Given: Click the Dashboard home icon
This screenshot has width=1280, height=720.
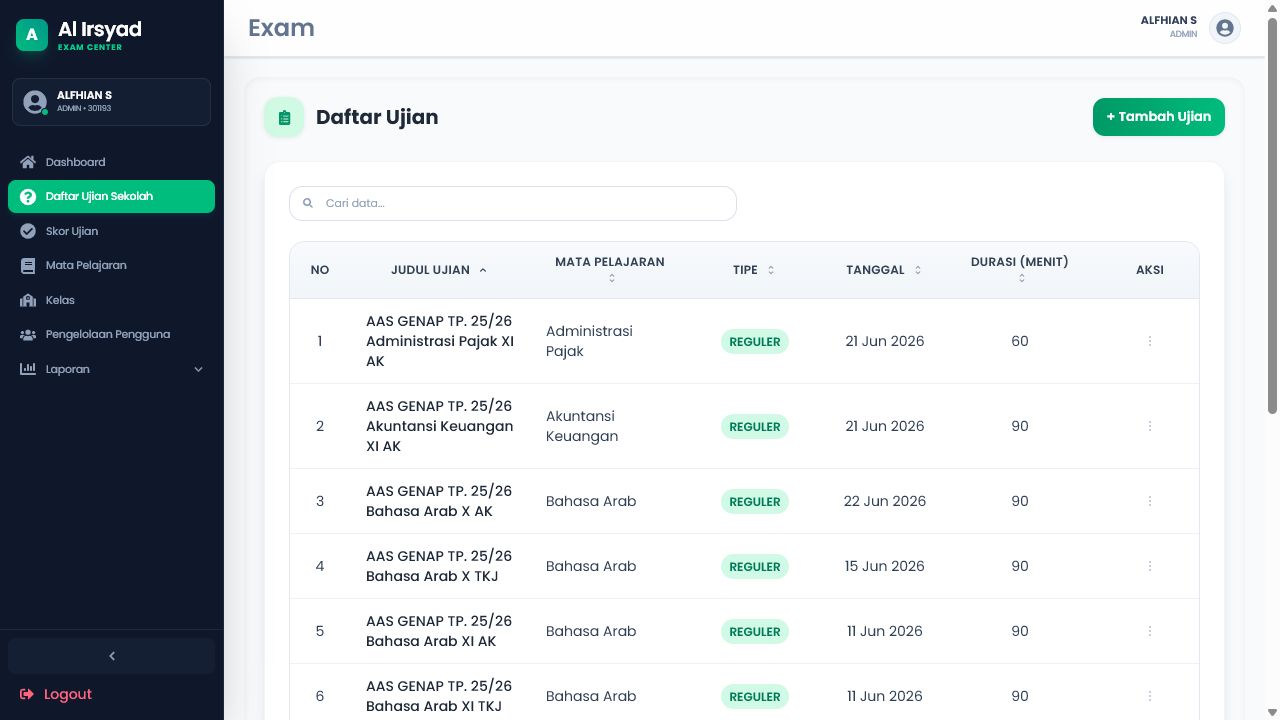Looking at the screenshot, I should [28, 162].
